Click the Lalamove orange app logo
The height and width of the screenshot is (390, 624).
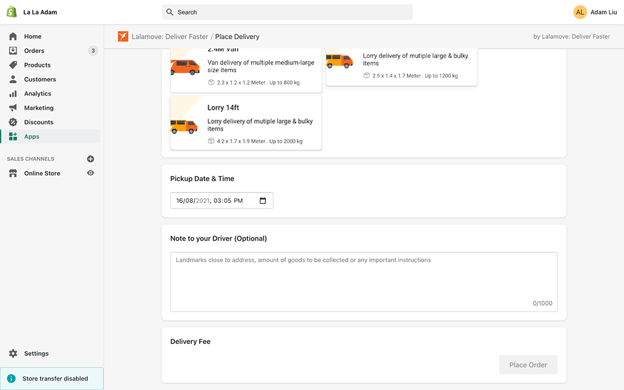[123, 36]
